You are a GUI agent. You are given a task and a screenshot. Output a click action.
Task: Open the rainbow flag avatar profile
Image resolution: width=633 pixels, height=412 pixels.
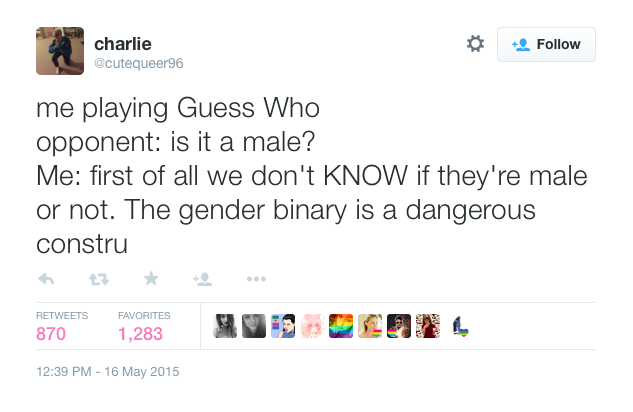pyautogui.click(x=341, y=326)
